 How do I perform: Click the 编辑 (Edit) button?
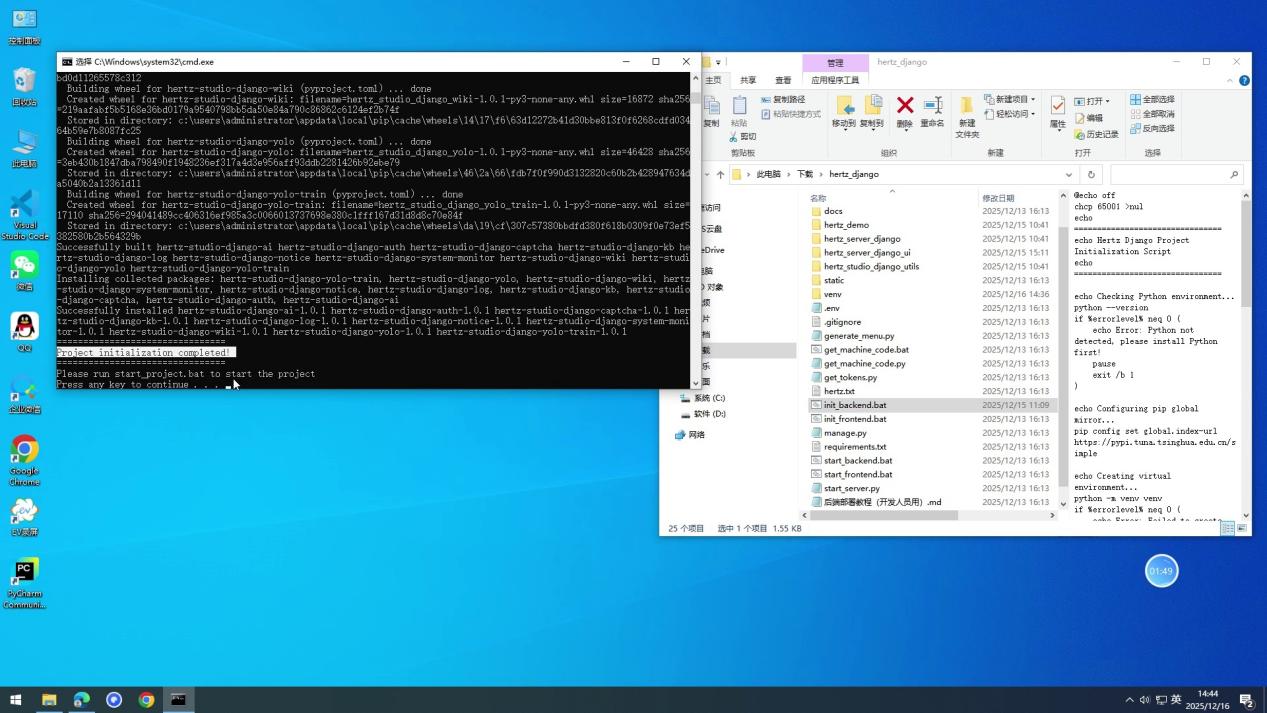pyautogui.click(x=1091, y=119)
